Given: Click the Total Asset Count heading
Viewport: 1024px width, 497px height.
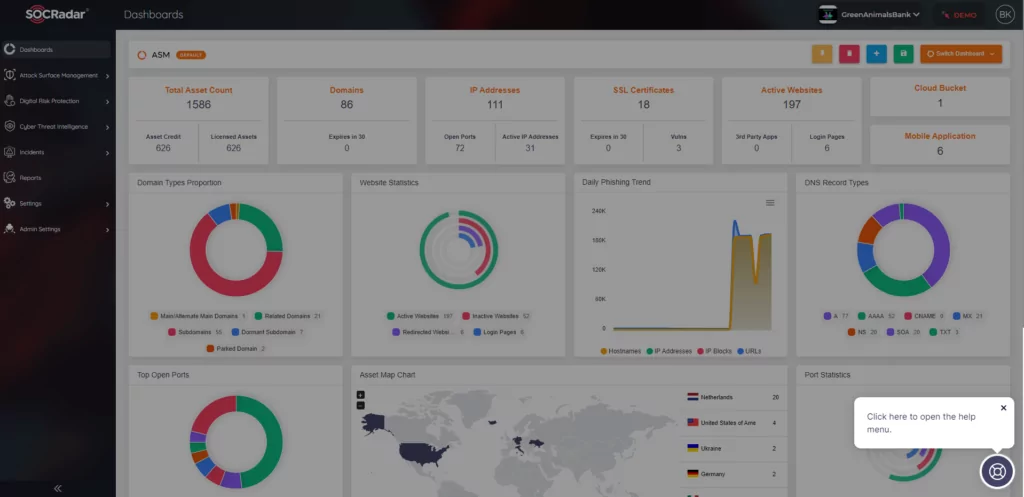Looking at the screenshot, I should 199,90.
